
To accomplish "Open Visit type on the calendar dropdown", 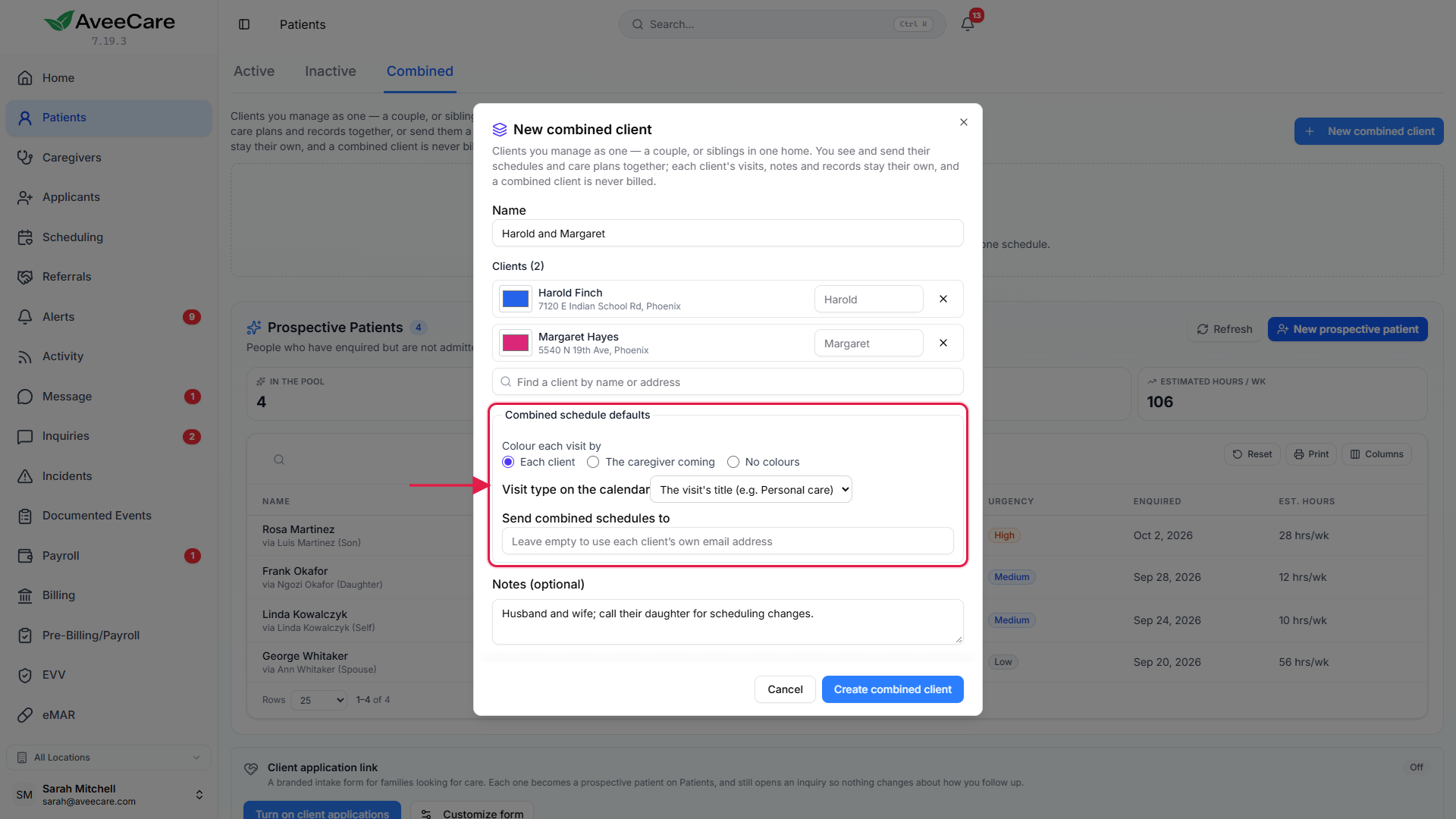I will click(752, 490).
